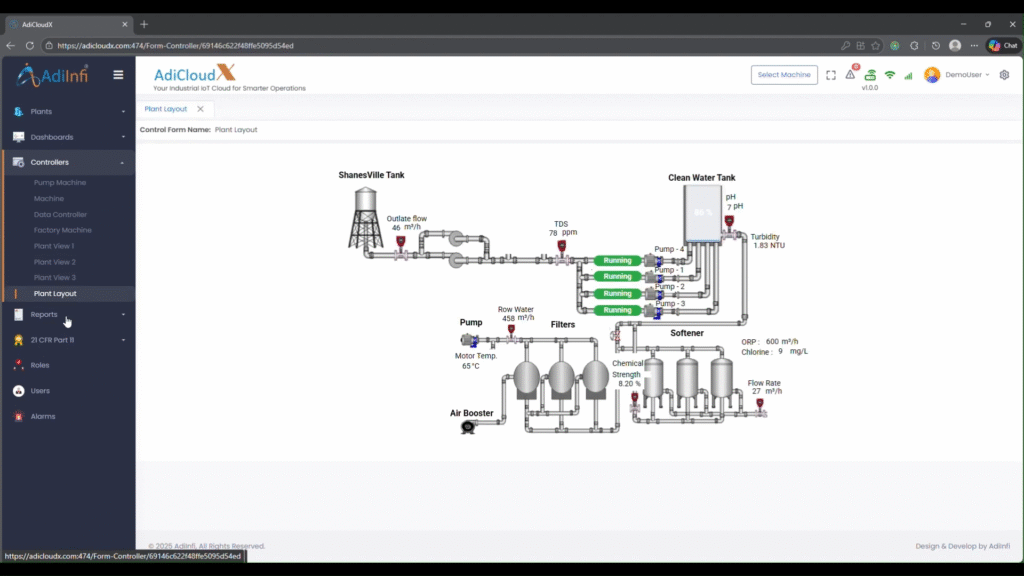Screen dimensions: 1024x576
Task: Expand the DemoUser account dropdown
Action: 963,74
